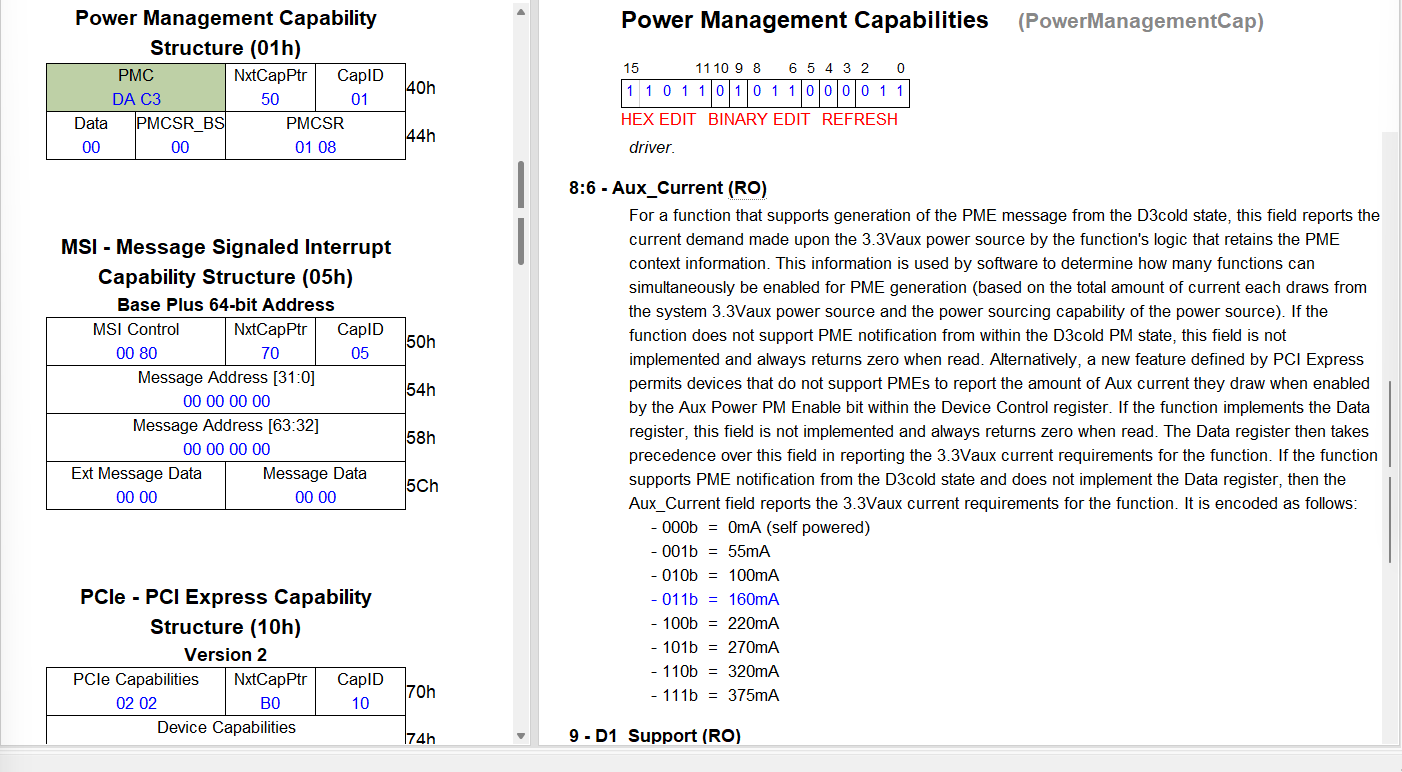1402x772 pixels.
Task: Click the '100b = 220mA' encoding line
Action: (715, 623)
